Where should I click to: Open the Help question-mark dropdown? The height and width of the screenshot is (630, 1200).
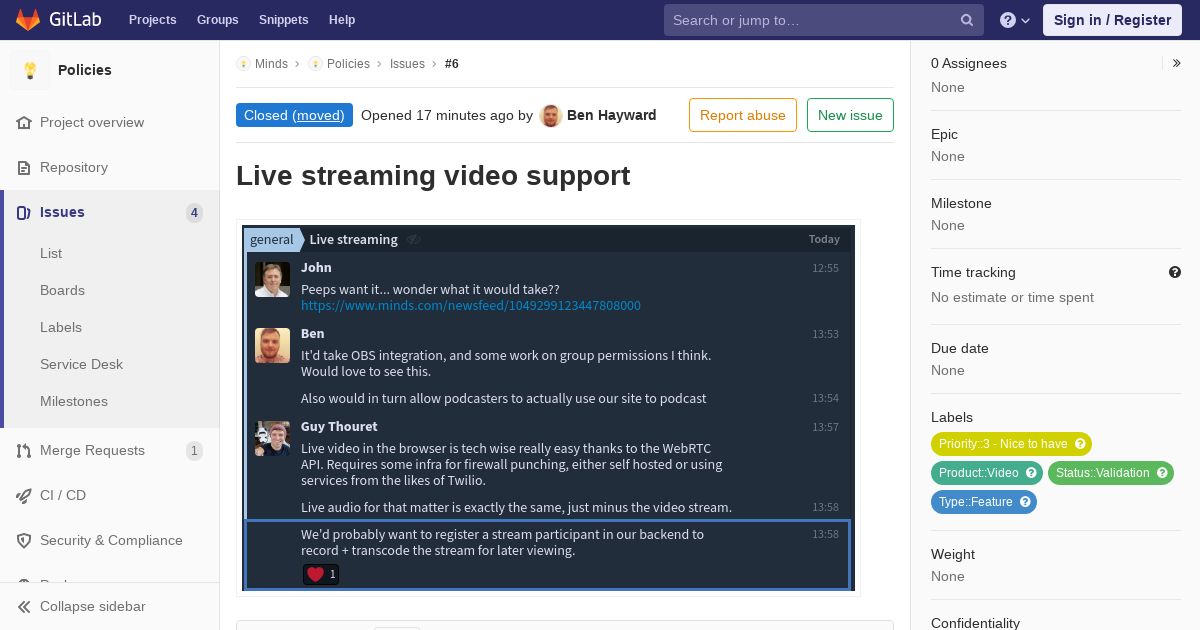tap(1015, 20)
